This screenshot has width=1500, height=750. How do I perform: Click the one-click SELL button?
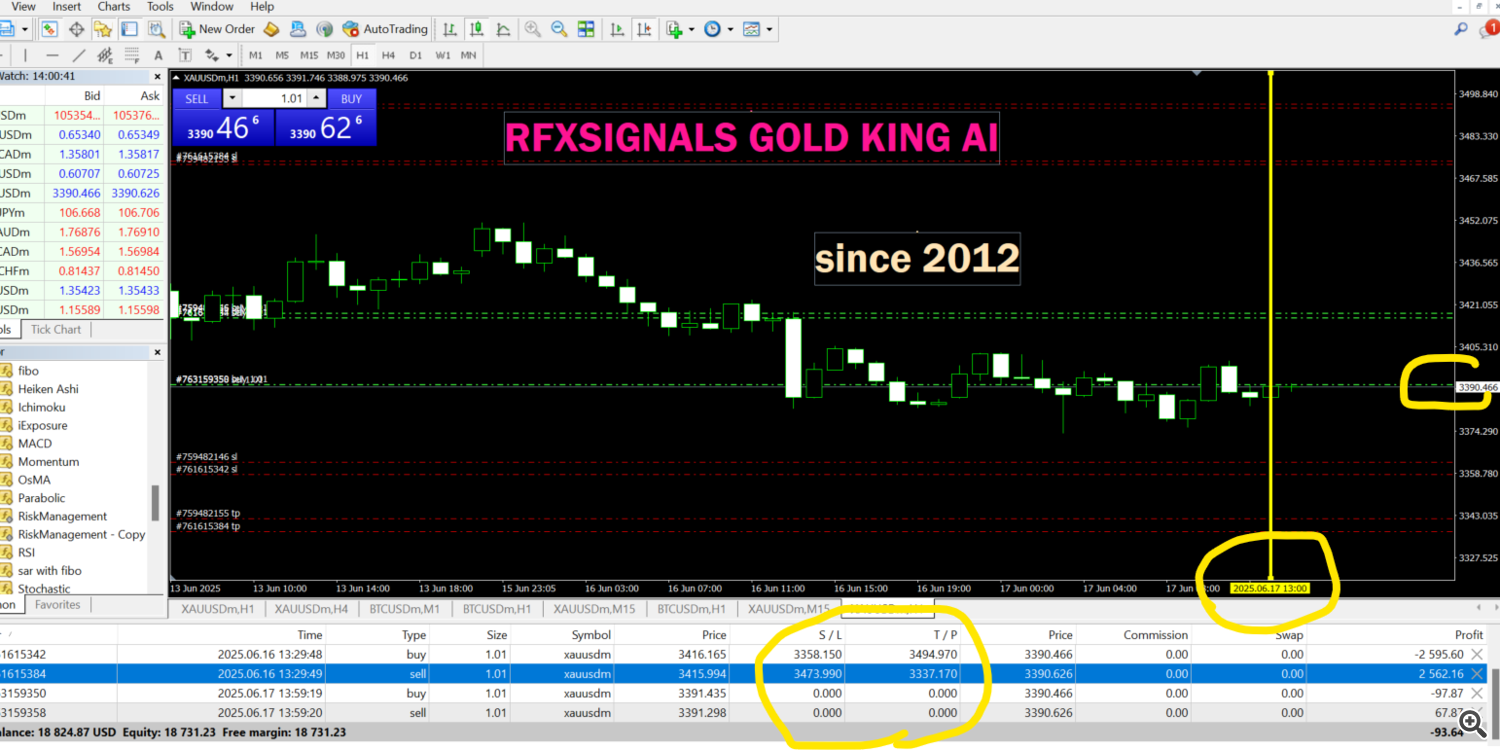[197, 98]
